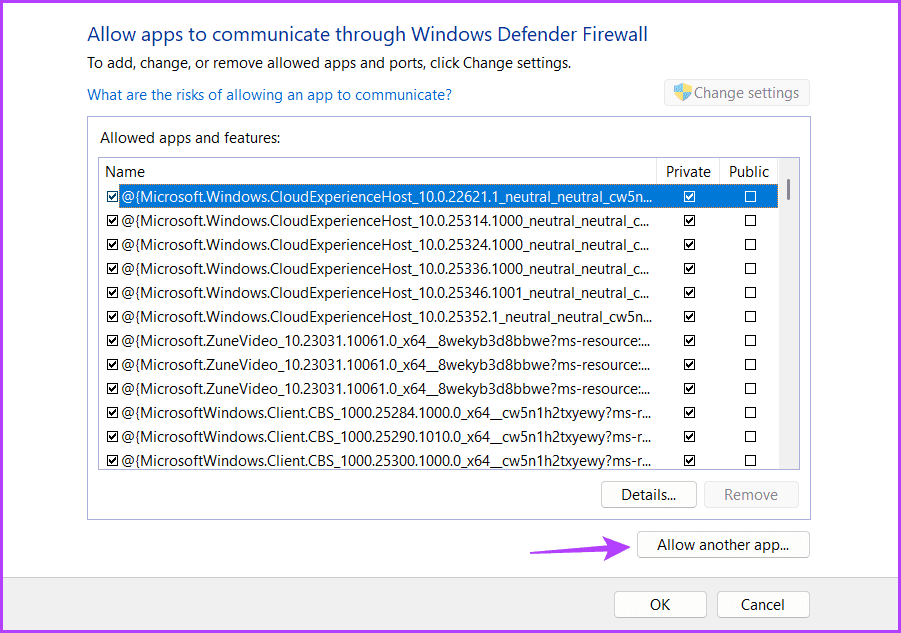Toggle Private checkbox for CloudExperienceHost_10.0.25346.1001
This screenshot has width=901, height=633.
pyautogui.click(x=690, y=293)
